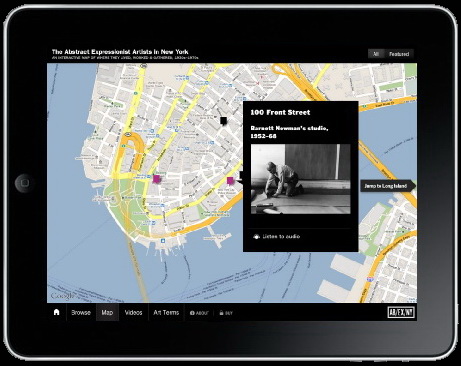Image resolution: width=461 pixels, height=366 pixels.
Task: Tap the black marker at popup edge
Action: click(241, 176)
